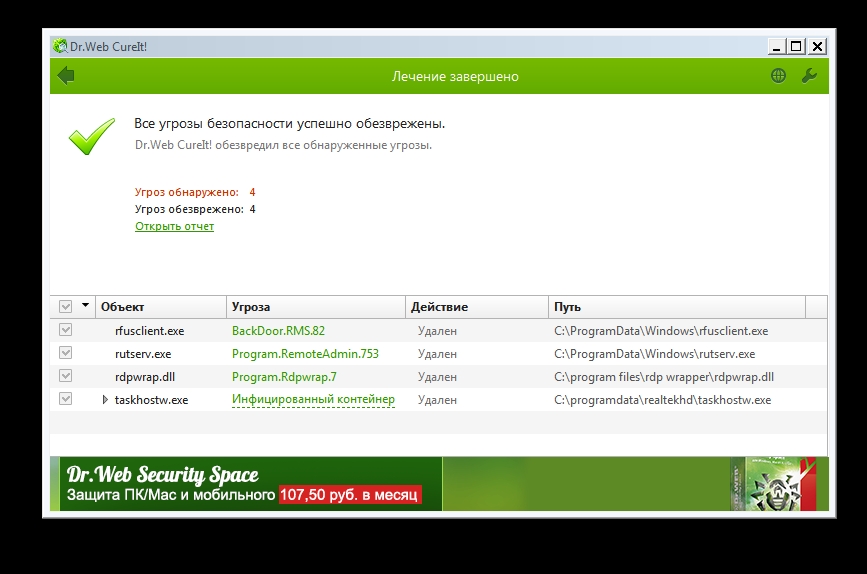The image size is (867, 574).
Task: Maximize the Dr.Web CureIt! window
Action: pyautogui.click(x=796, y=46)
